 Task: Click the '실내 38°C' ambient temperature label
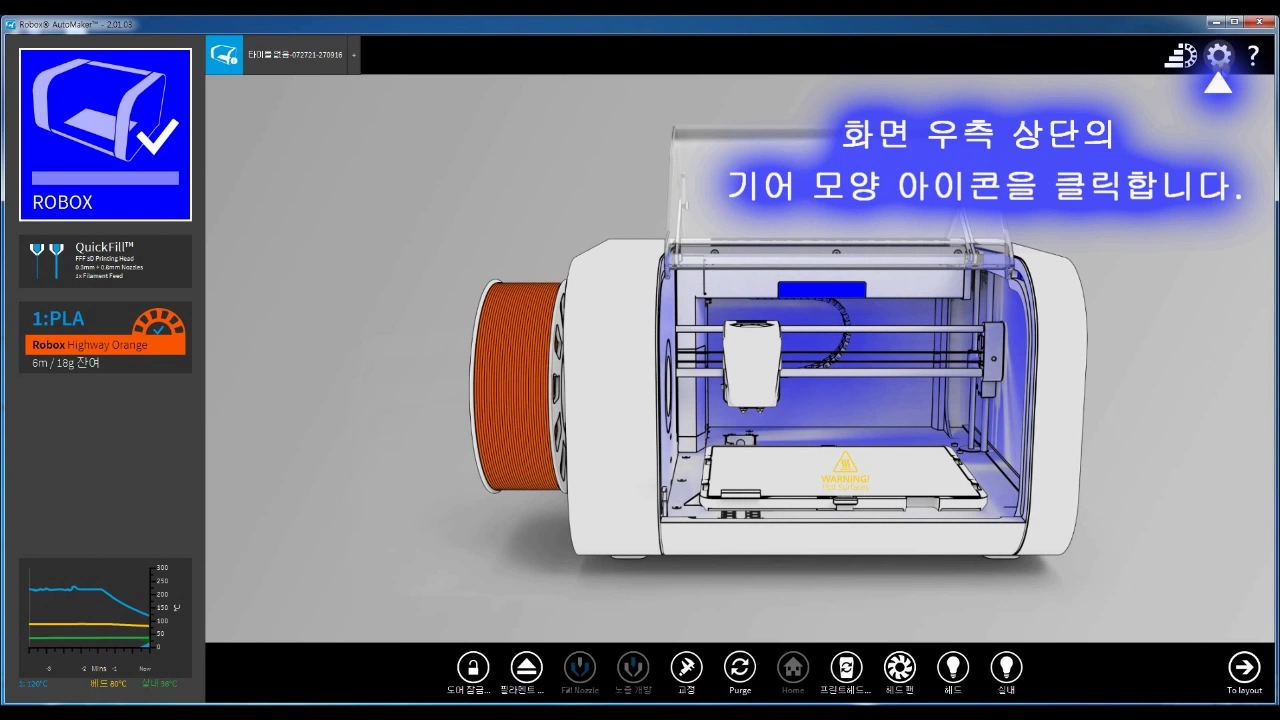pyautogui.click(x=159, y=684)
